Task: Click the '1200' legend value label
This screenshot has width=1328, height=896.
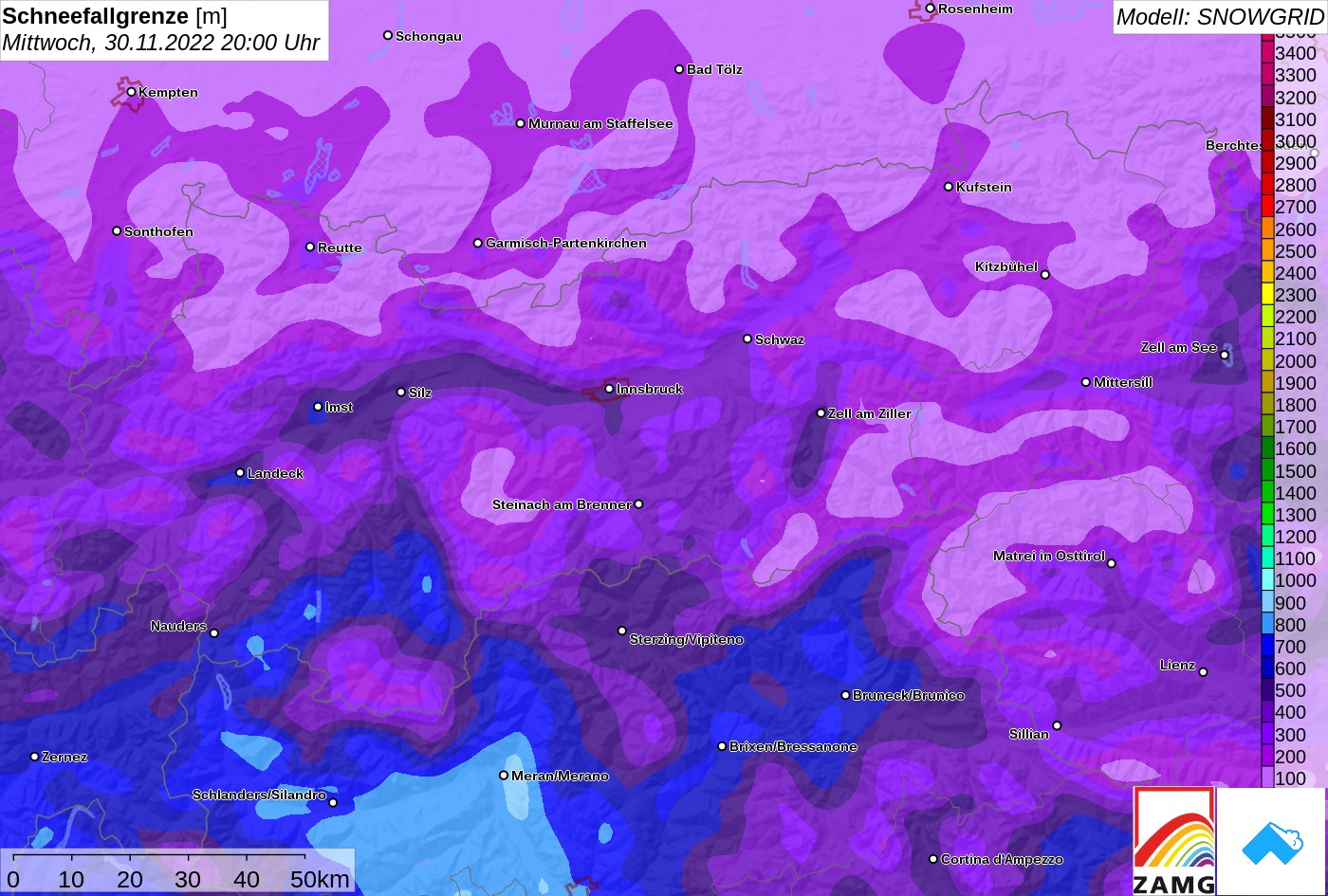Action: 1296,537
